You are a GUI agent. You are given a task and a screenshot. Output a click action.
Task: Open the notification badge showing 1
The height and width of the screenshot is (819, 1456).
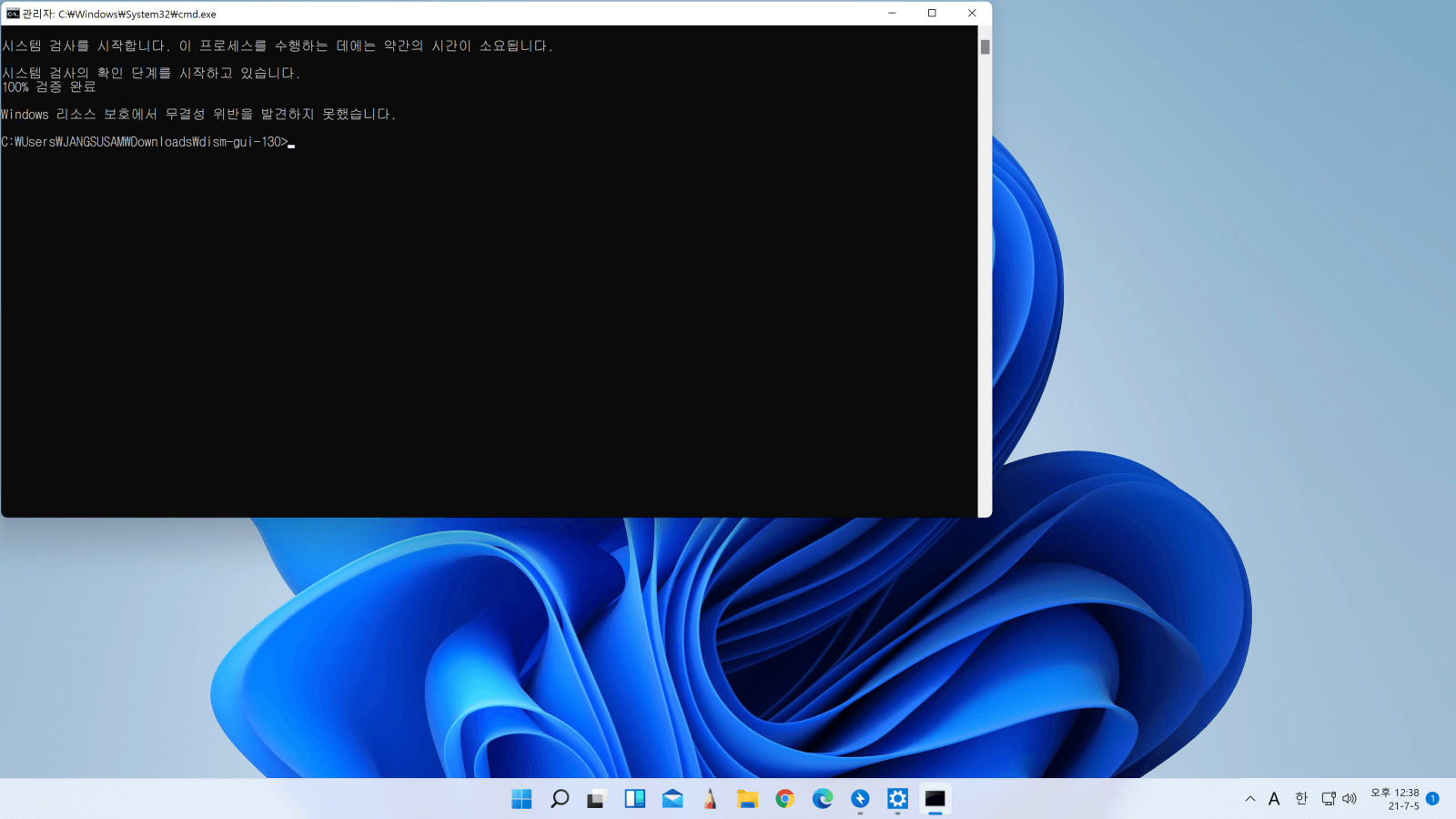[1432, 798]
